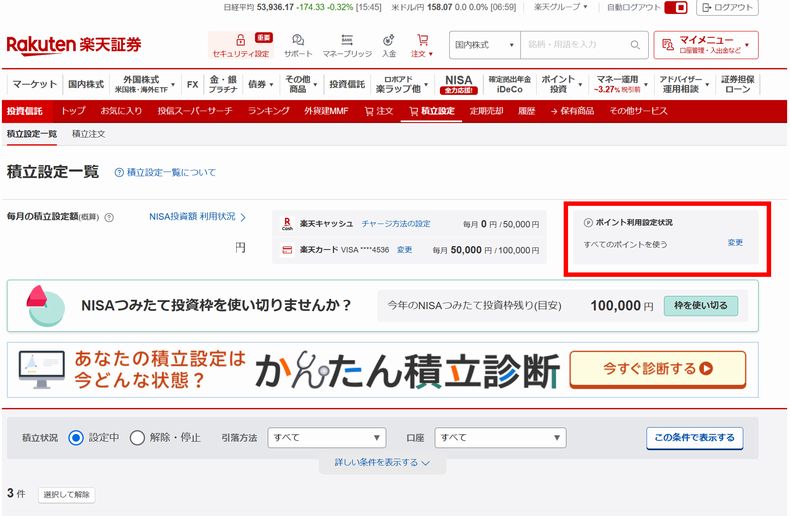This screenshot has height=516, width=790.
Task: Open the 引落方法 dropdown
Action: (x=326, y=438)
